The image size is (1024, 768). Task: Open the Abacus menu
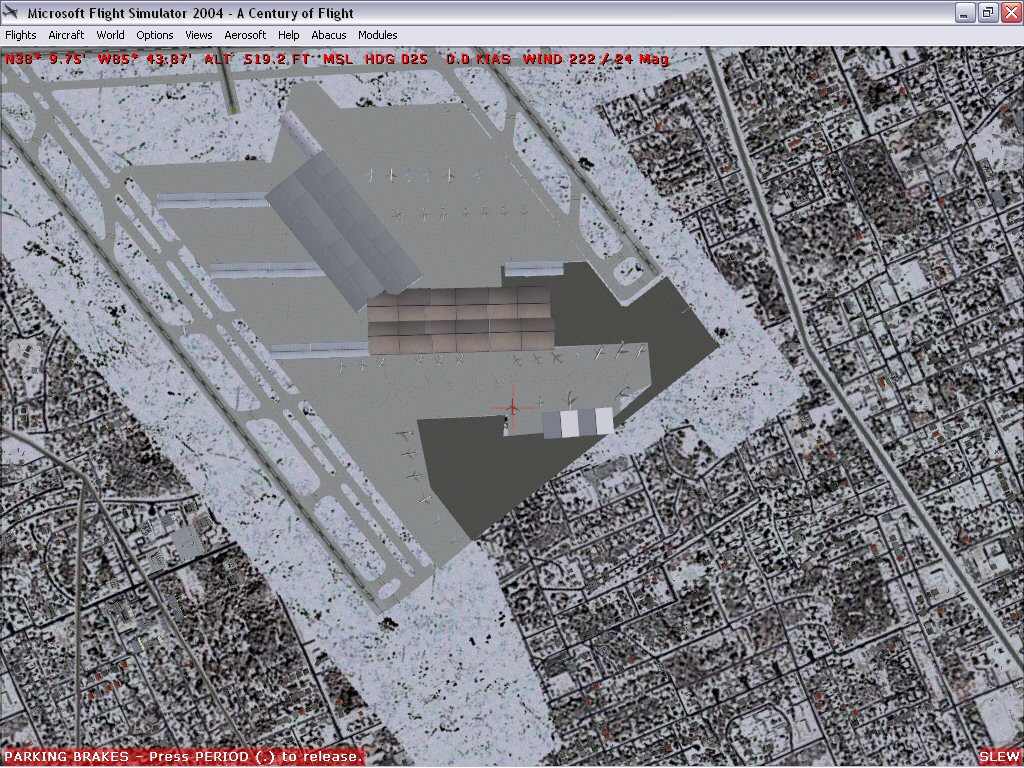pos(328,35)
